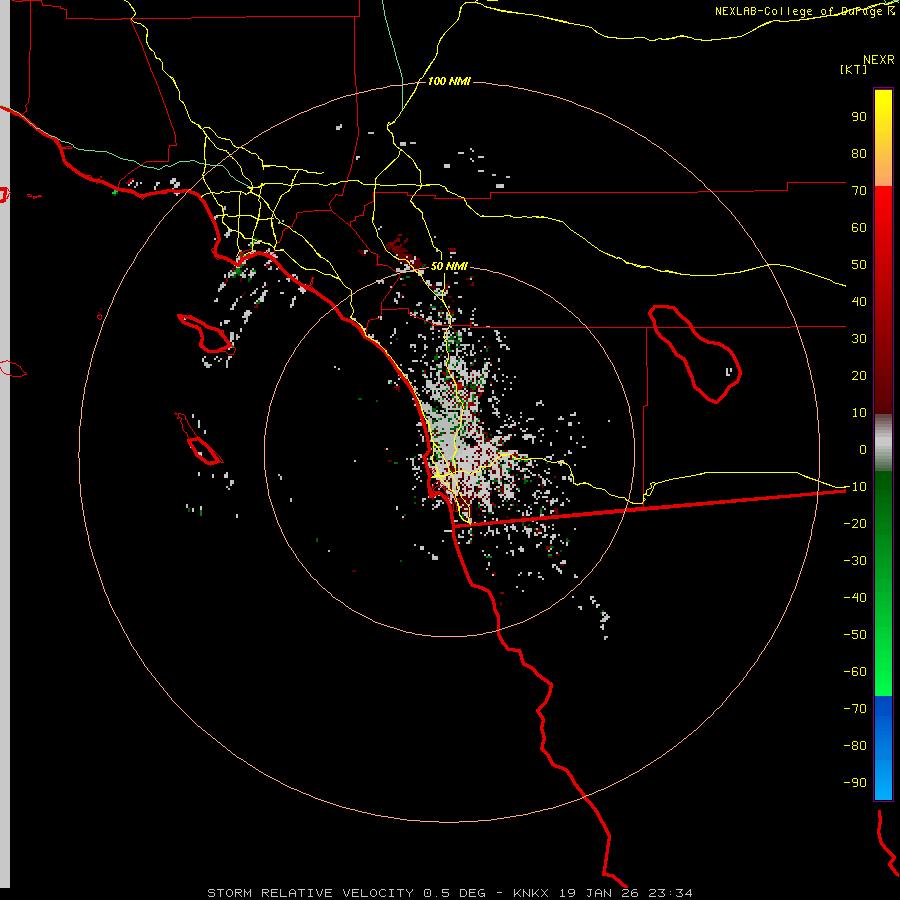The image size is (900, 900).
Task: Select the 90 value on the velocity scale
Action: (x=859, y=117)
